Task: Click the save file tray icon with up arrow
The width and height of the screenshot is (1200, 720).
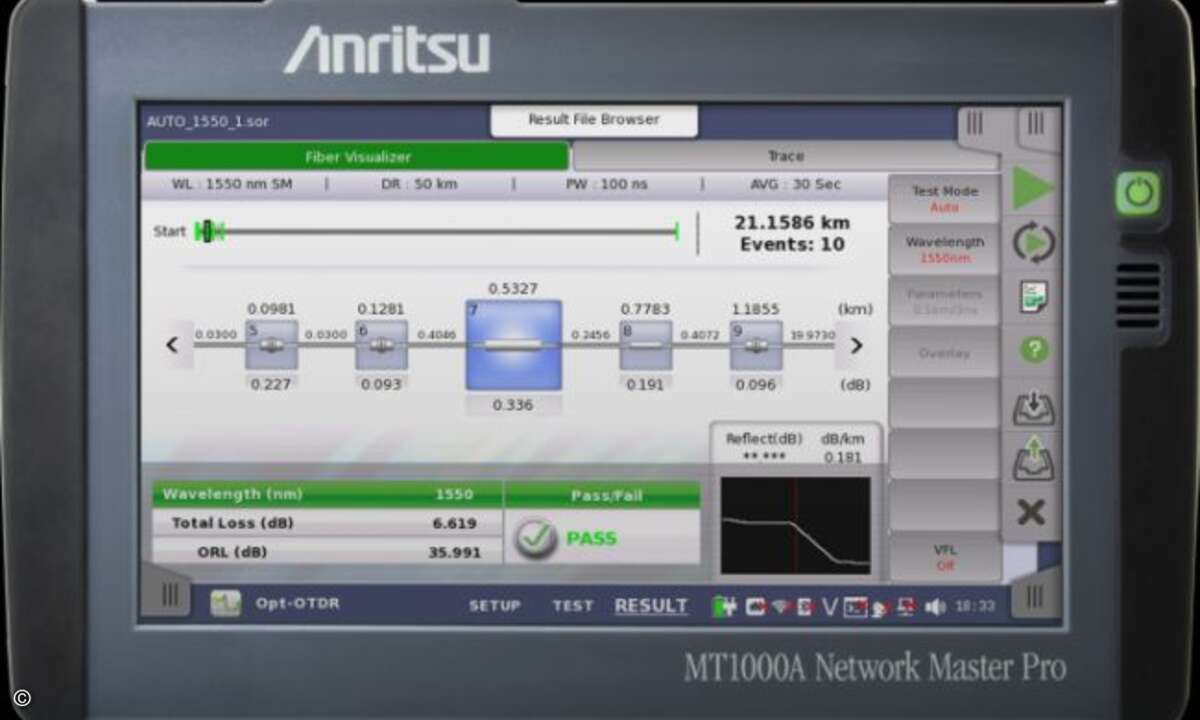Action: 1033,460
